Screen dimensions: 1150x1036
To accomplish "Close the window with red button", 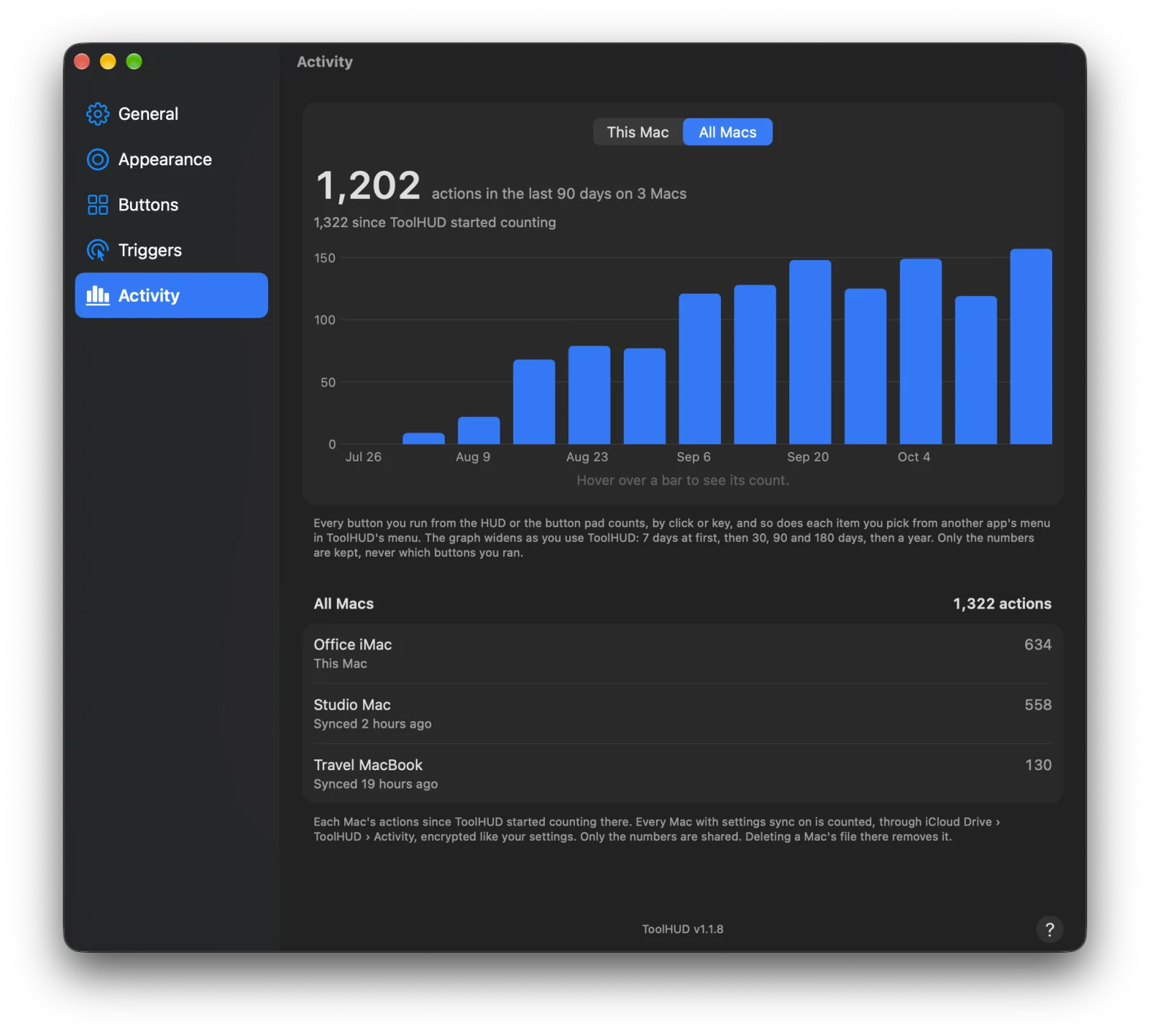I will coord(82,62).
